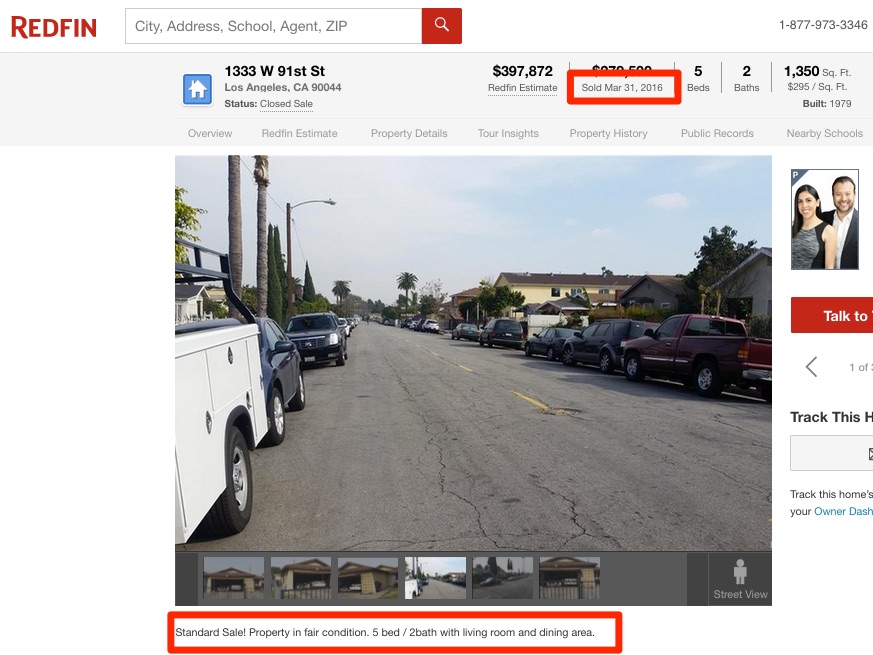View the Public Records tab
This screenshot has height=655, width=873.
pos(716,133)
